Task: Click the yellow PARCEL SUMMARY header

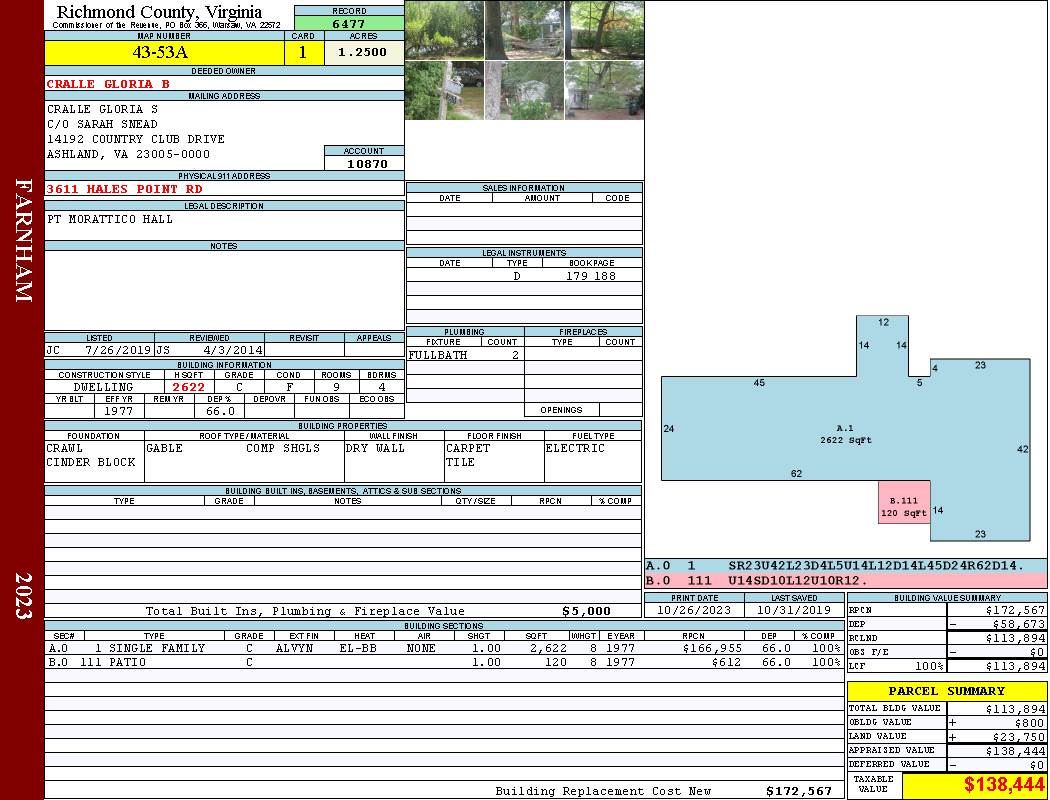Action: point(946,691)
